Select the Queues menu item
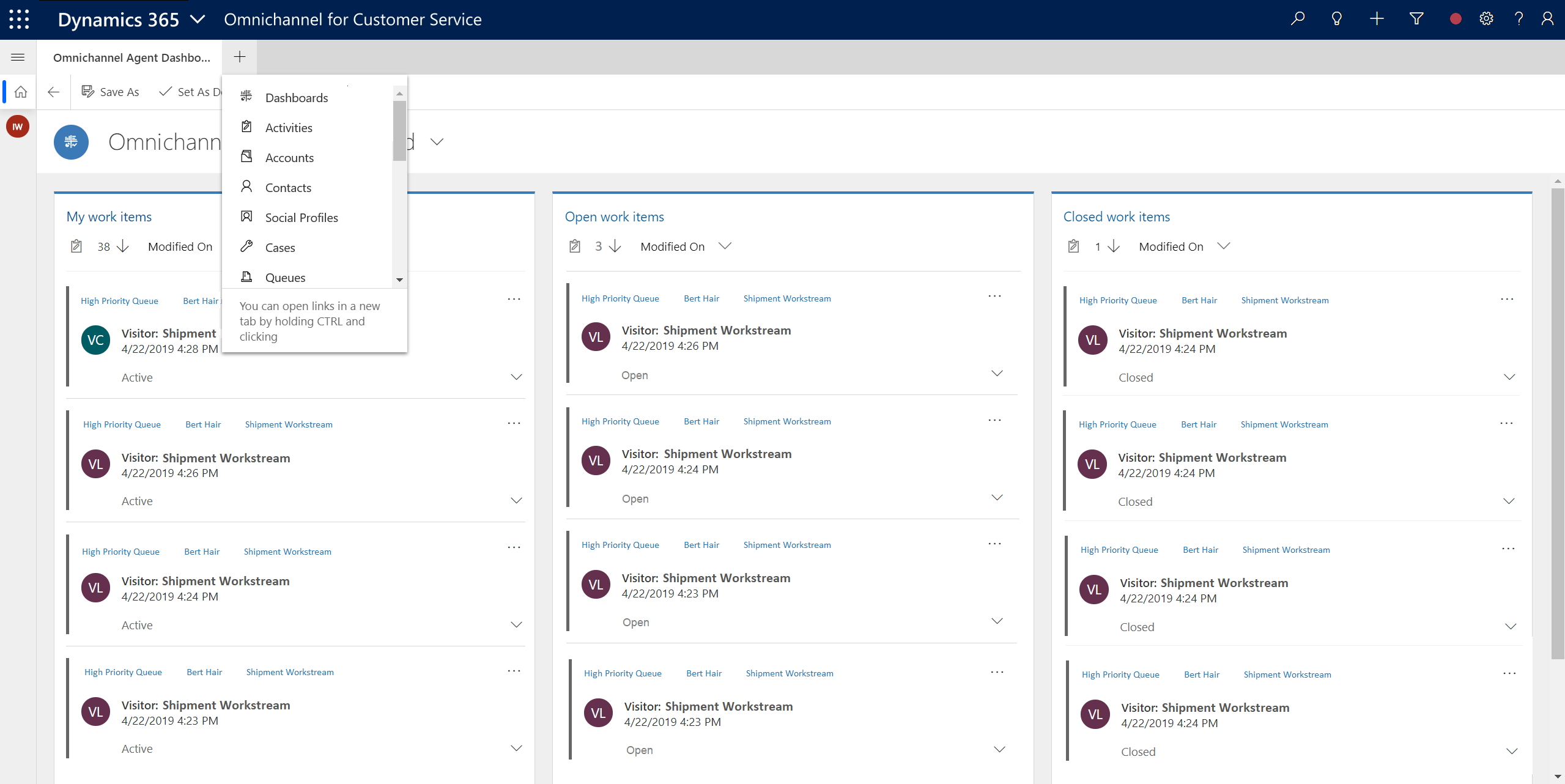The height and width of the screenshot is (784, 1565). (x=285, y=277)
